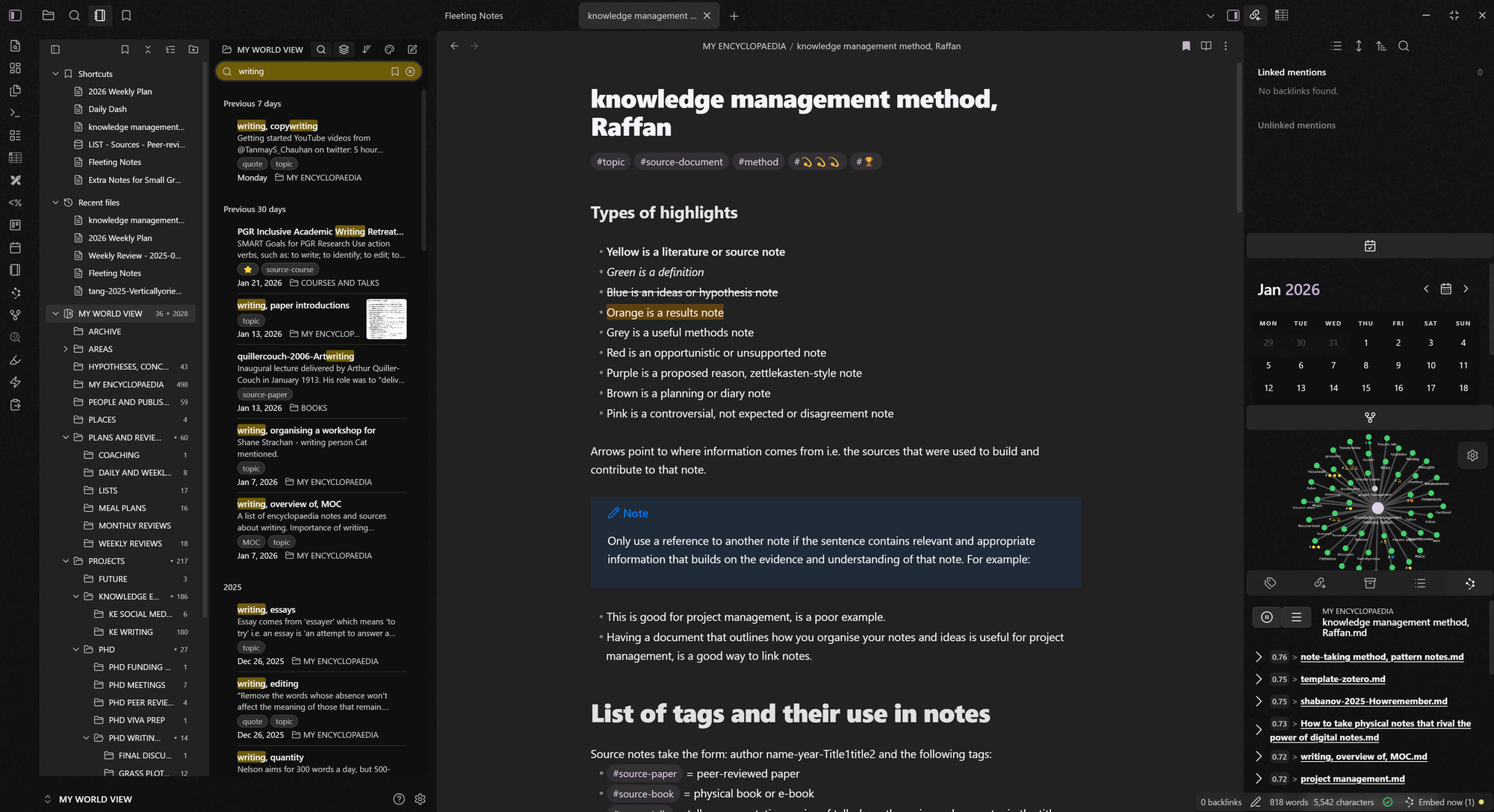The image size is (1494, 812).
Task: Bookmark the current knowledge management note
Action: (x=1185, y=46)
